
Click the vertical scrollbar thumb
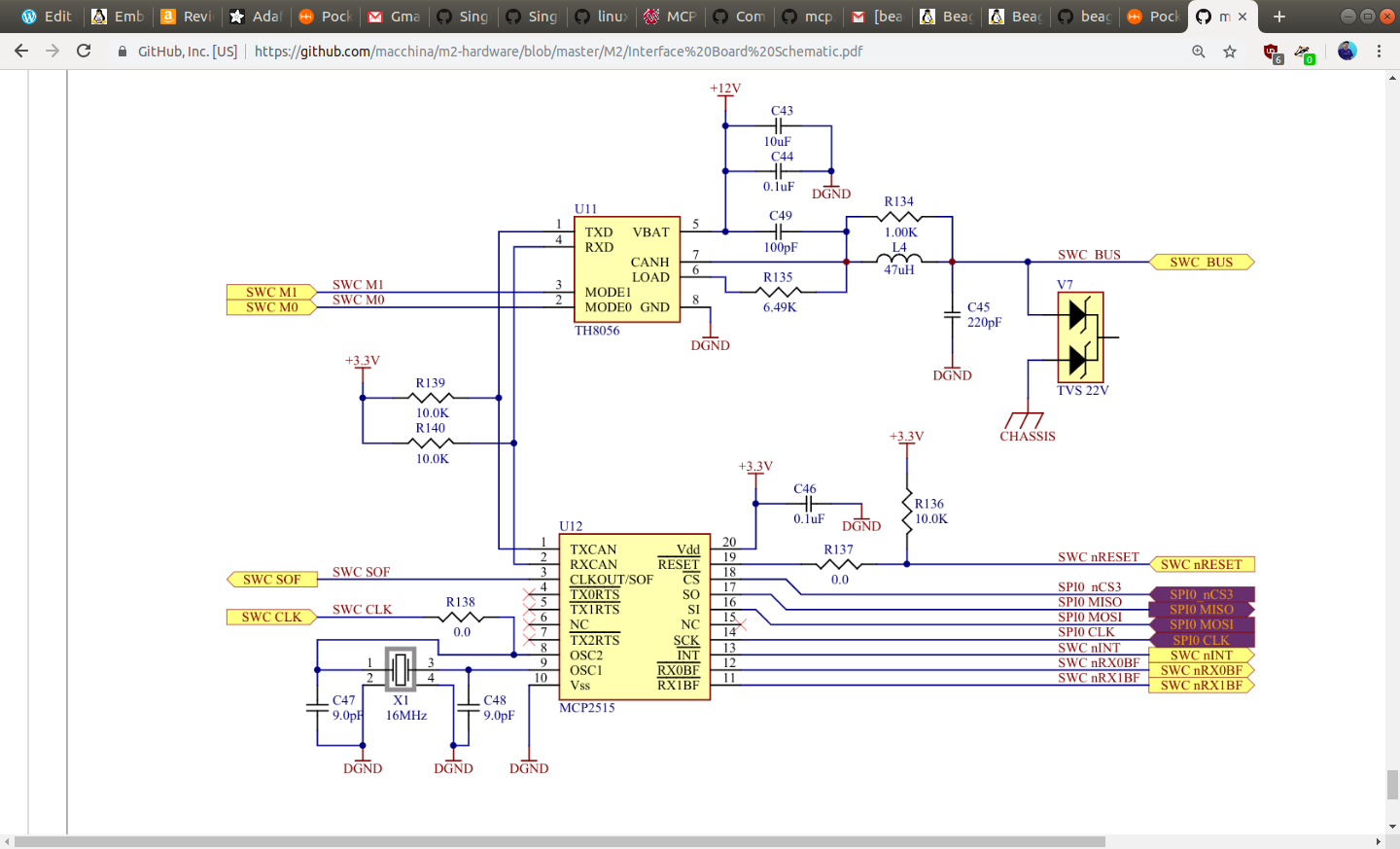tap(1392, 784)
